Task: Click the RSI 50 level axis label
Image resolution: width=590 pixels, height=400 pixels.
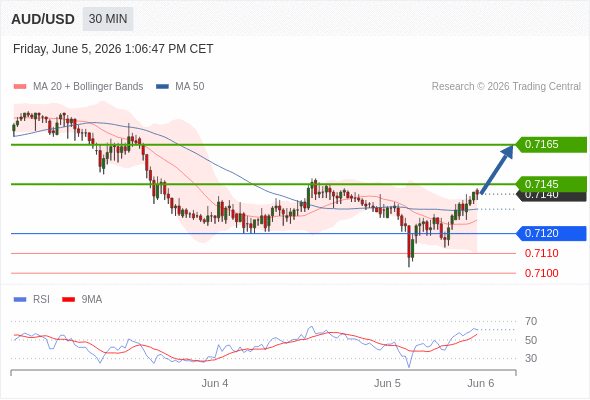Action: click(x=531, y=340)
